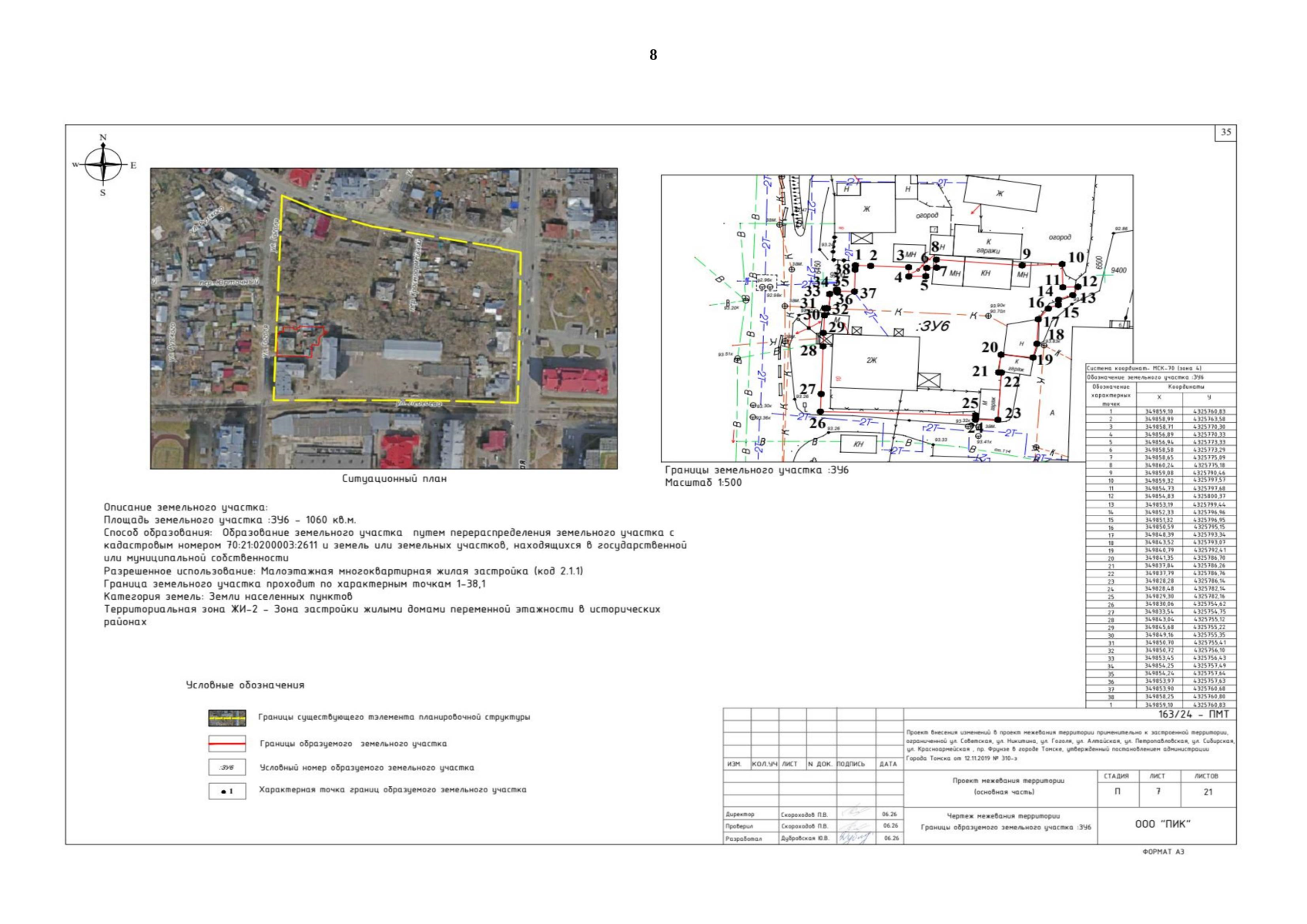Click the satellite situational plan image
This screenshot has height=924, width=1307.
tap(384, 319)
